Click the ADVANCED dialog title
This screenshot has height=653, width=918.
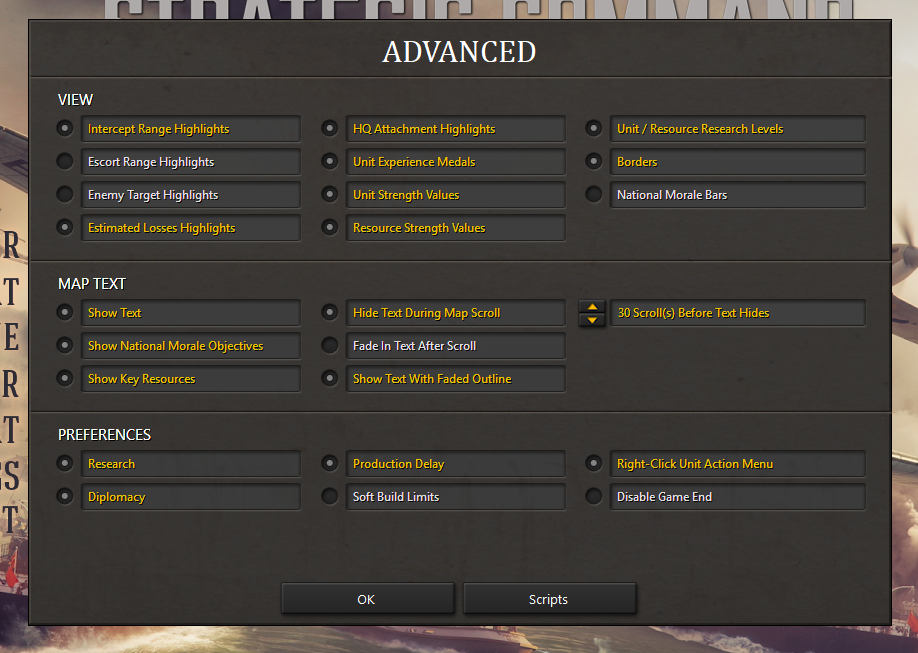coord(460,52)
